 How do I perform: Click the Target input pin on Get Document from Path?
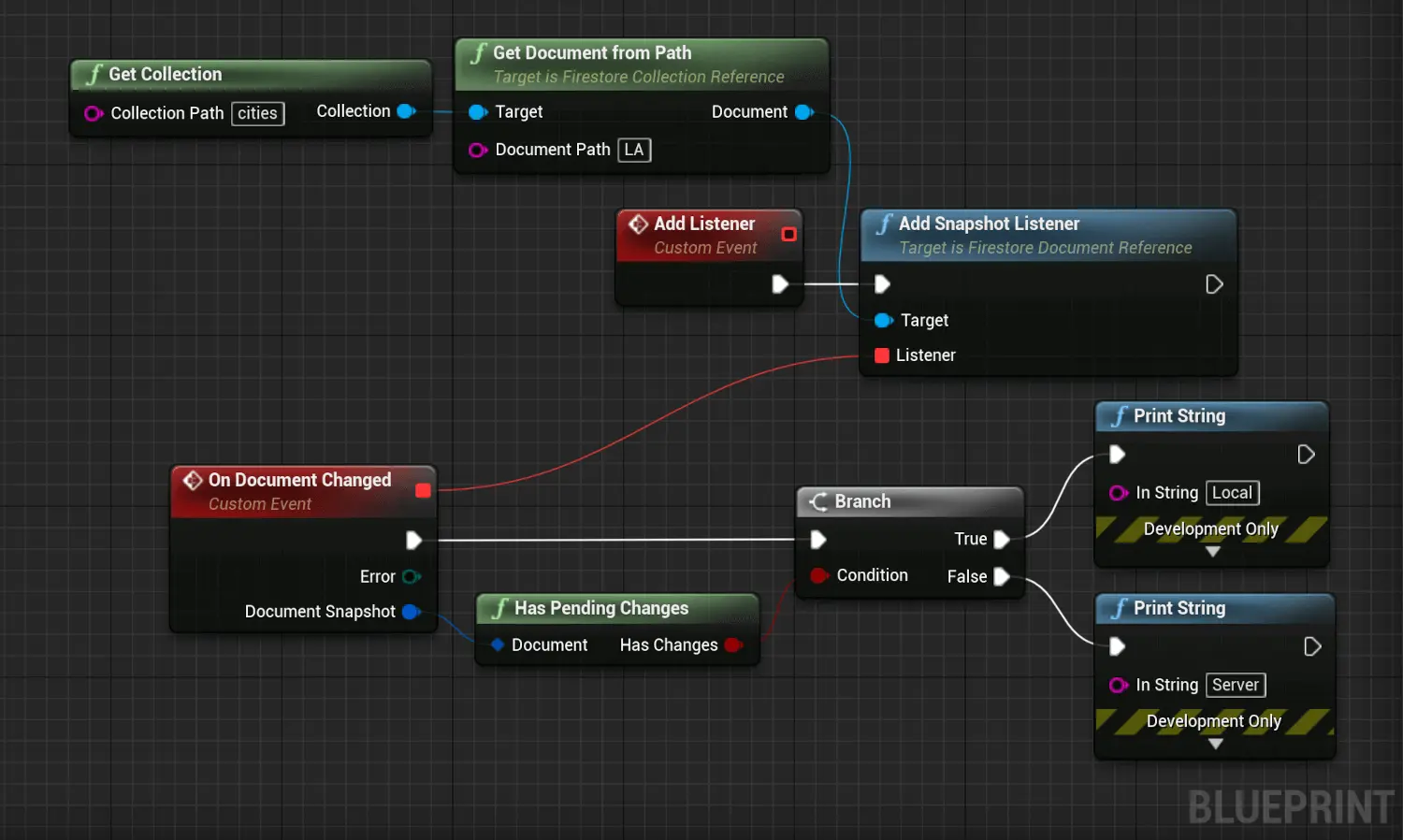(478, 112)
